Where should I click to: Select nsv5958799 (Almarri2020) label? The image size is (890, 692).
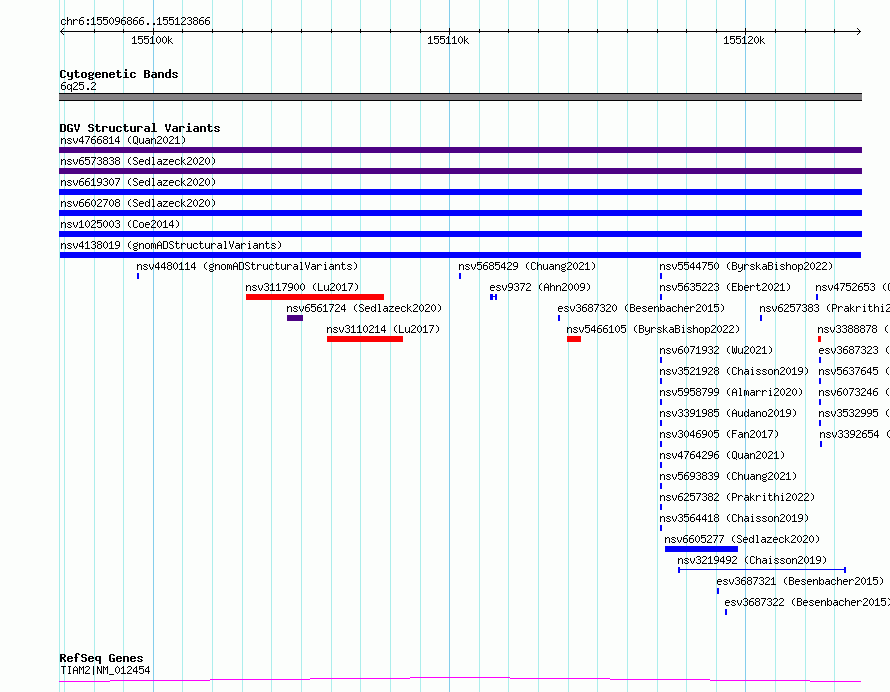tap(731, 392)
